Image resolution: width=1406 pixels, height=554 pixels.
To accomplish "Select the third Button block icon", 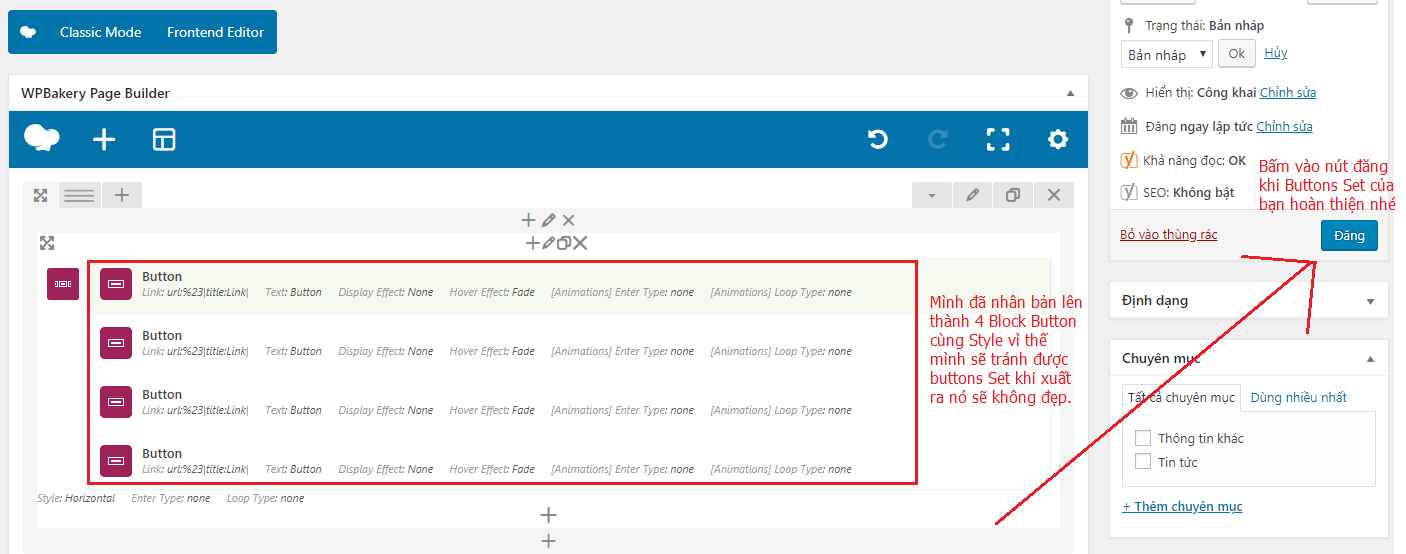I will point(116,402).
